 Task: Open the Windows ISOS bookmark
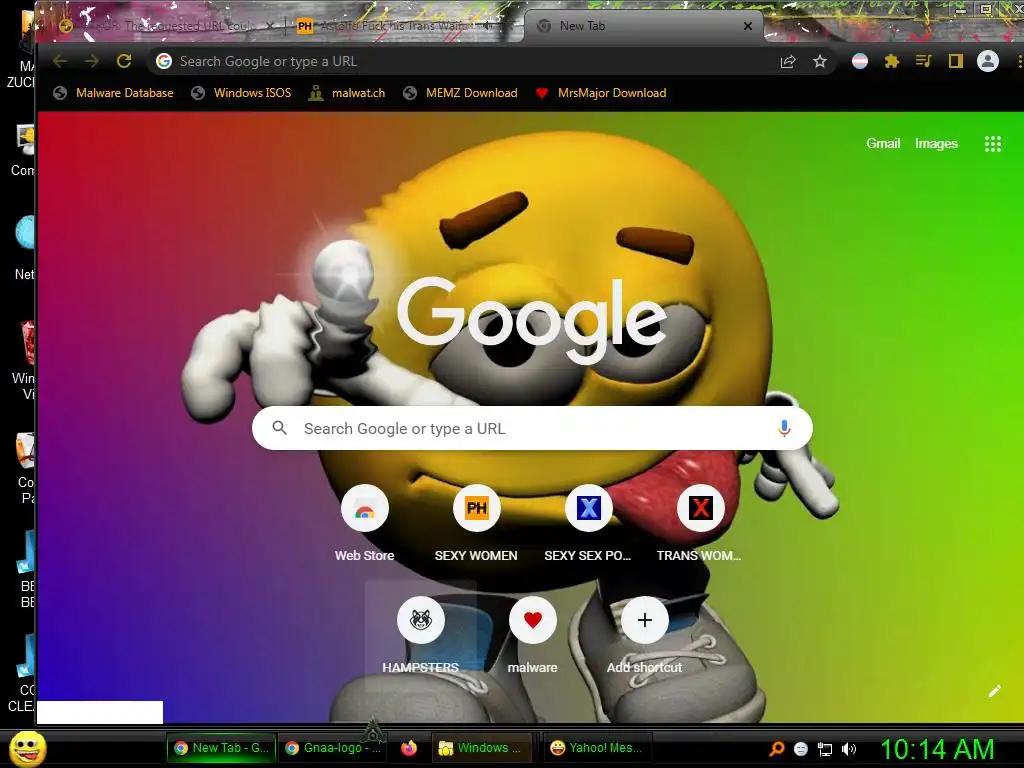click(x=242, y=93)
